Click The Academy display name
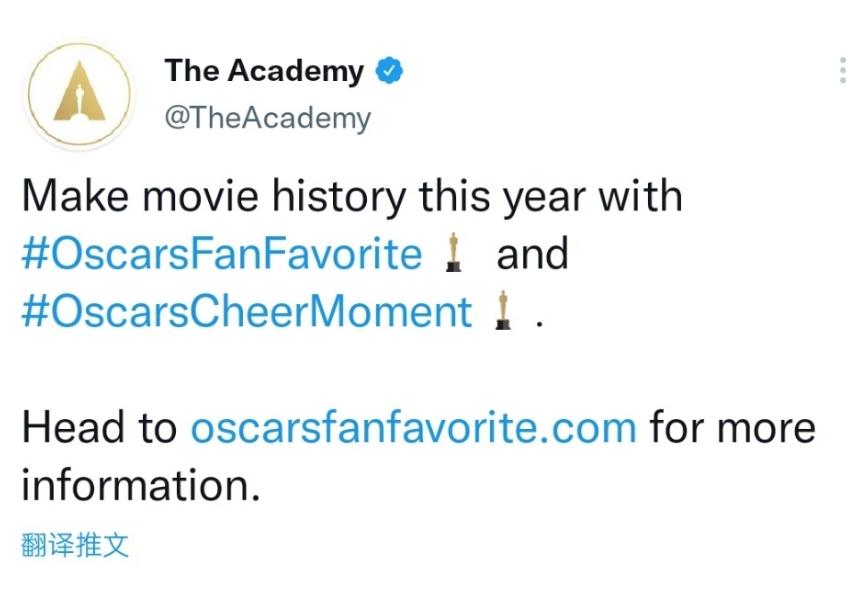The image size is (857, 589). (264, 71)
